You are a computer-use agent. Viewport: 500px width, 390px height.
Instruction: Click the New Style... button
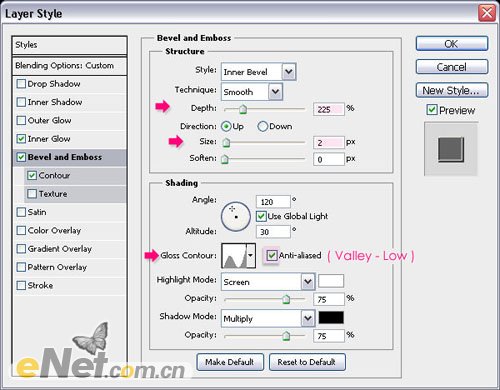(452, 90)
